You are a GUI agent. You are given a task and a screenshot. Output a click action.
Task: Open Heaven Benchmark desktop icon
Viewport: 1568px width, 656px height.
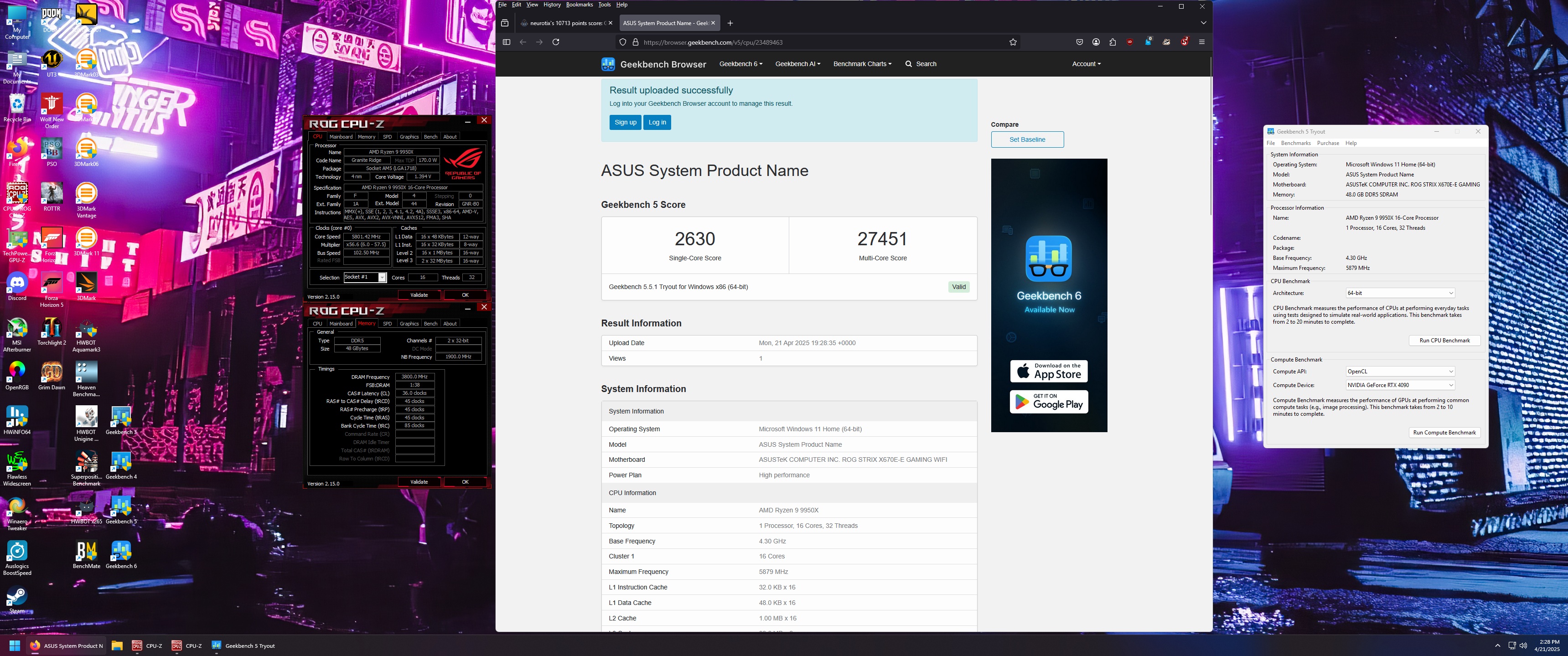click(x=87, y=379)
